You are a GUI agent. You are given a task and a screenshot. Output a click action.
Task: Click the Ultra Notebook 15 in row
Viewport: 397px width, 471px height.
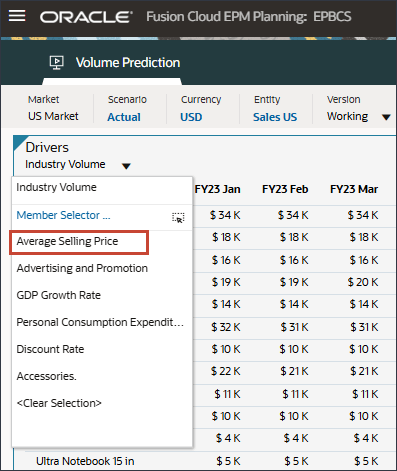(85, 461)
